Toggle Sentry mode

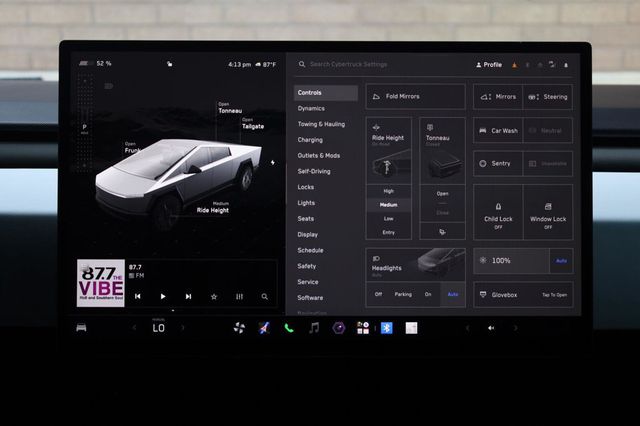pos(498,164)
